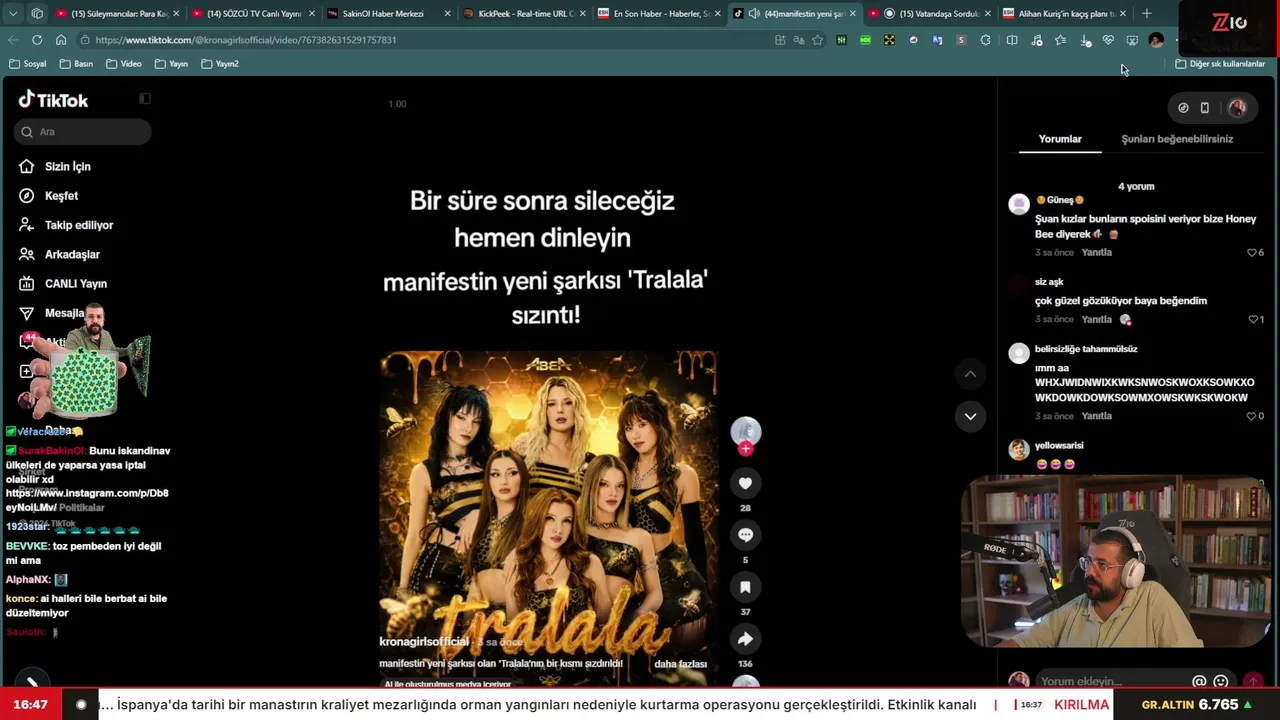The image size is (1280, 720).
Task: Open the emoji picker in comment box
Action: pyautogui.click(x=1221, y=682)
